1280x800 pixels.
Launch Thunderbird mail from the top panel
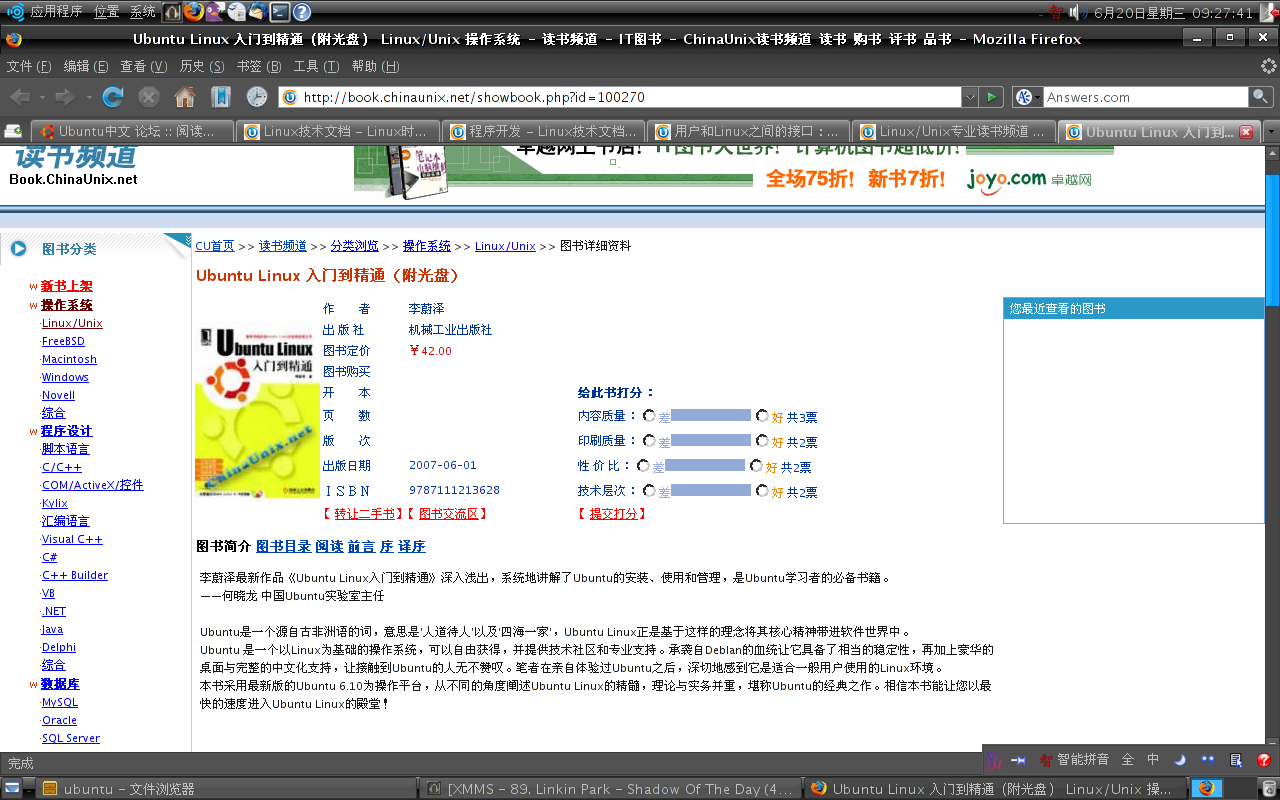[257, 12]
